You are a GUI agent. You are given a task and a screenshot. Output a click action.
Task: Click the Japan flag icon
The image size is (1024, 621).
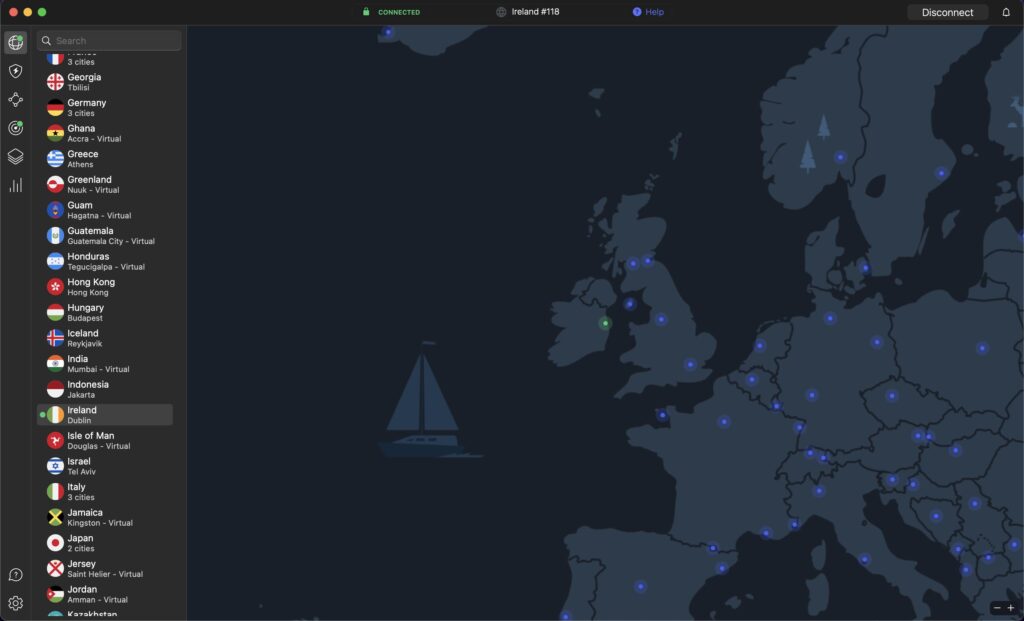click(x=56, y=543)
